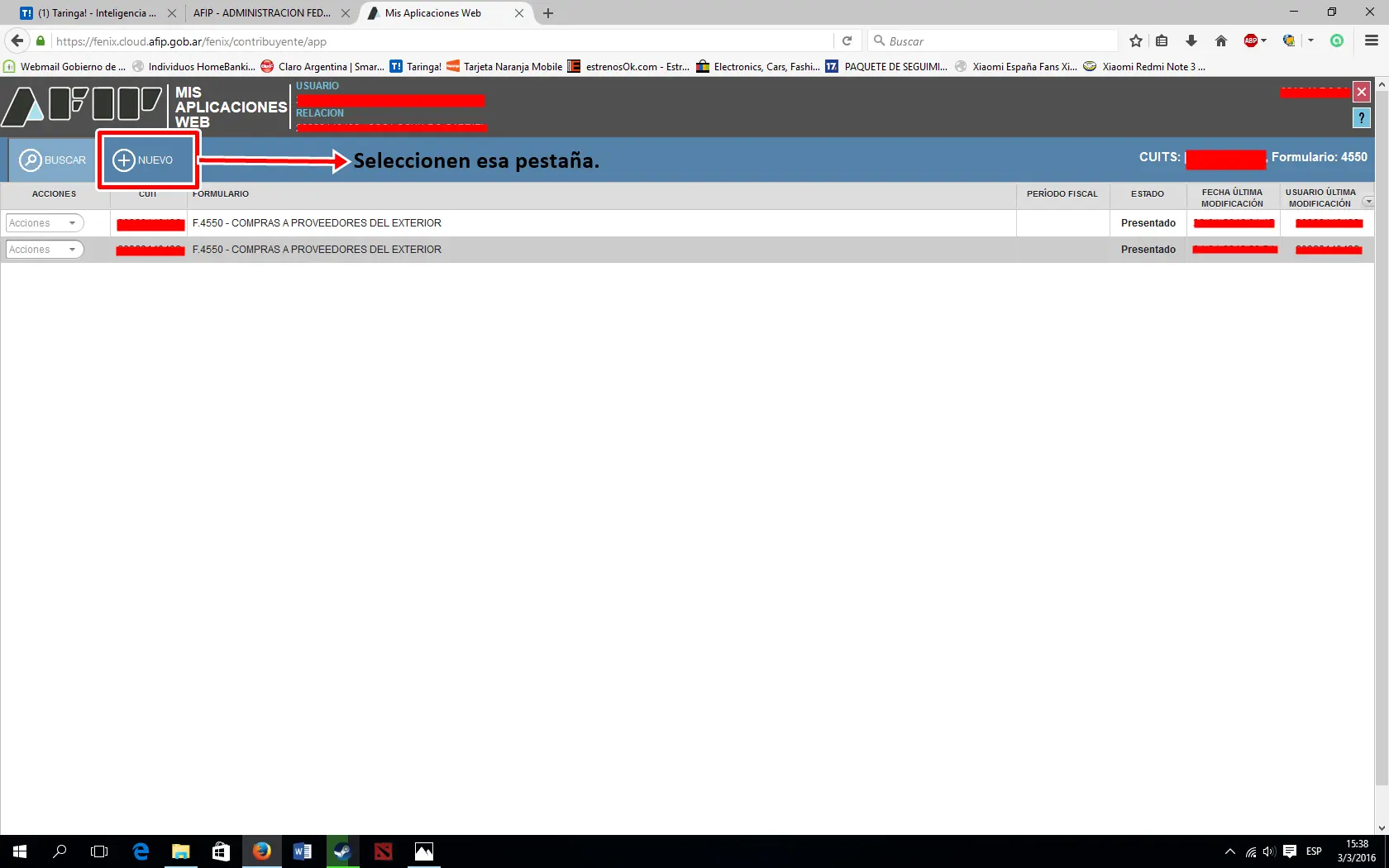Click the Buscar search field

992,41
